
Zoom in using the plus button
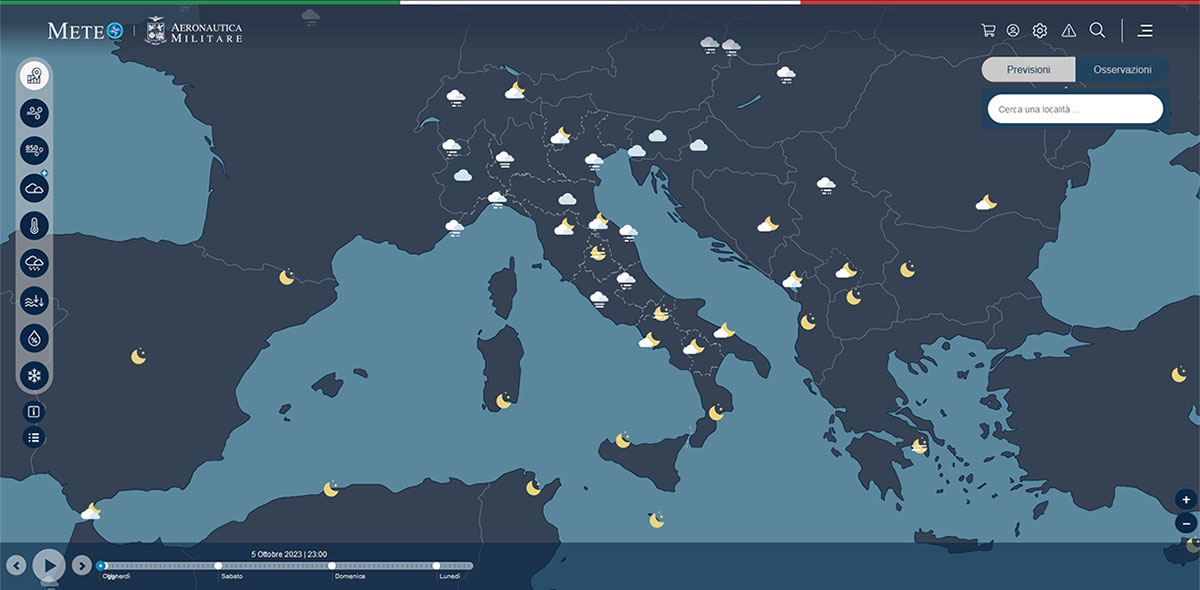pyautogui.click(x=1184, y=498)
